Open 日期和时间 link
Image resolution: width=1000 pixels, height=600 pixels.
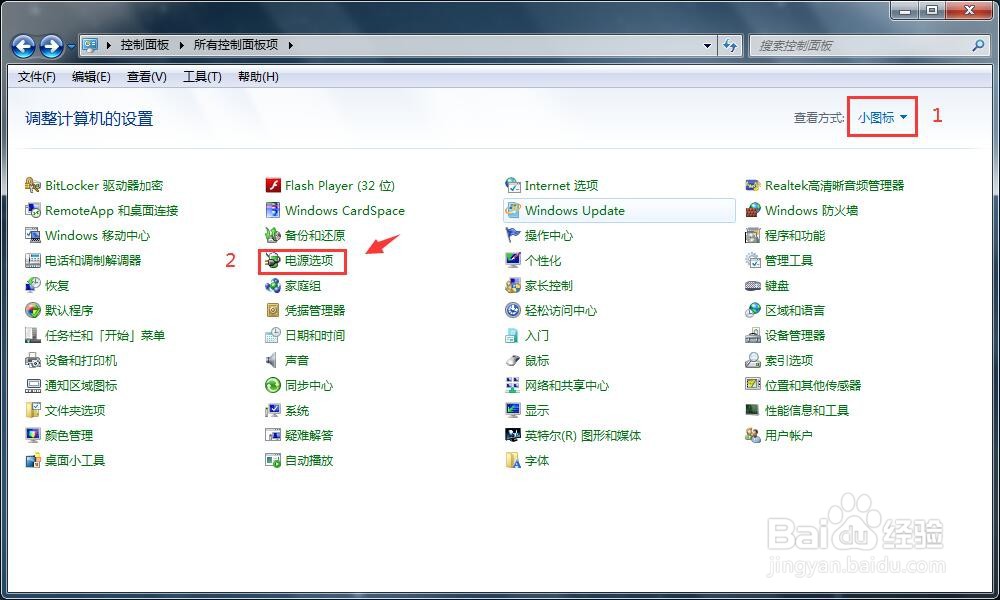(314, 335)
